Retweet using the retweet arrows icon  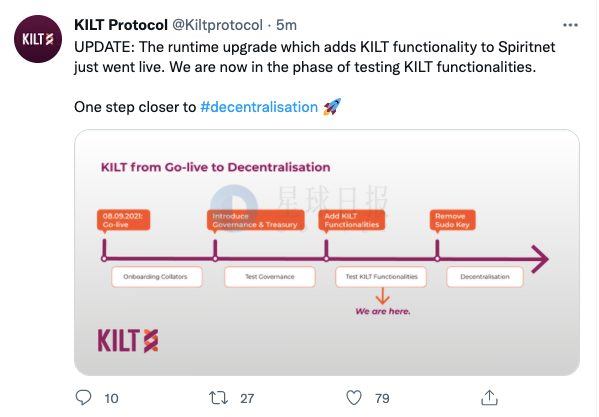(219, 398)
